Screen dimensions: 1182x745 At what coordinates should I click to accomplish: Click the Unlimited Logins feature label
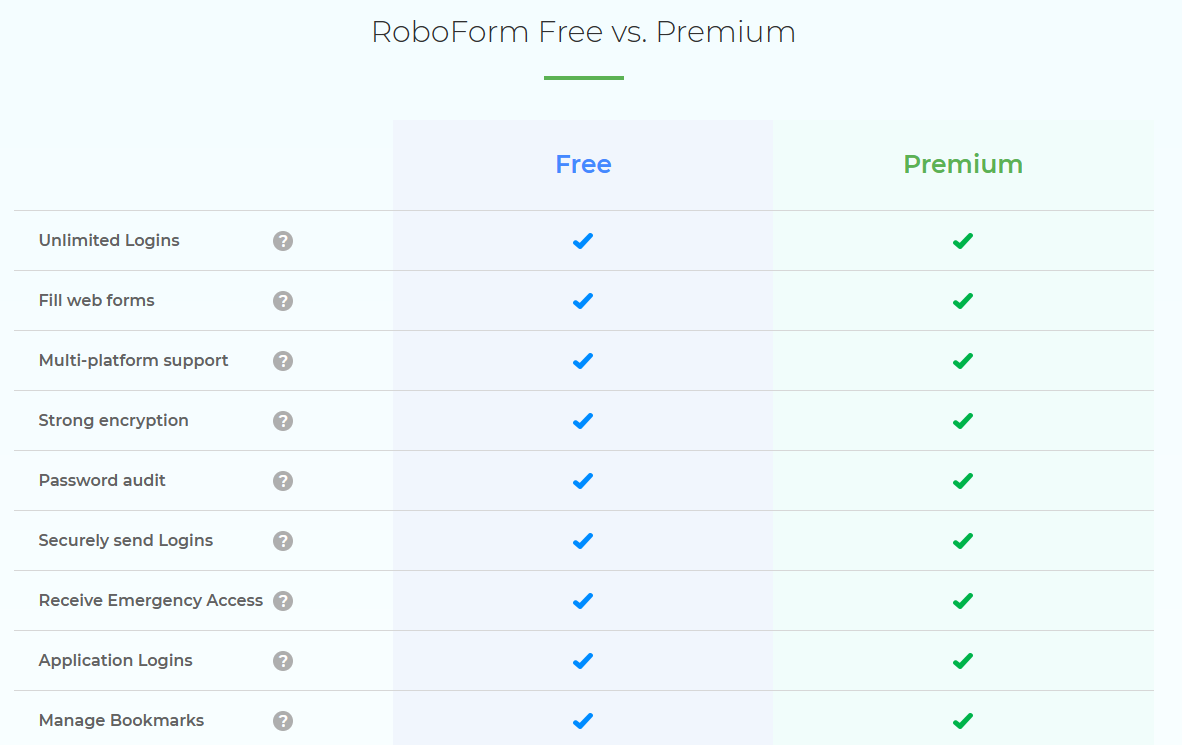pyautogui.click(x=109, y=241)
